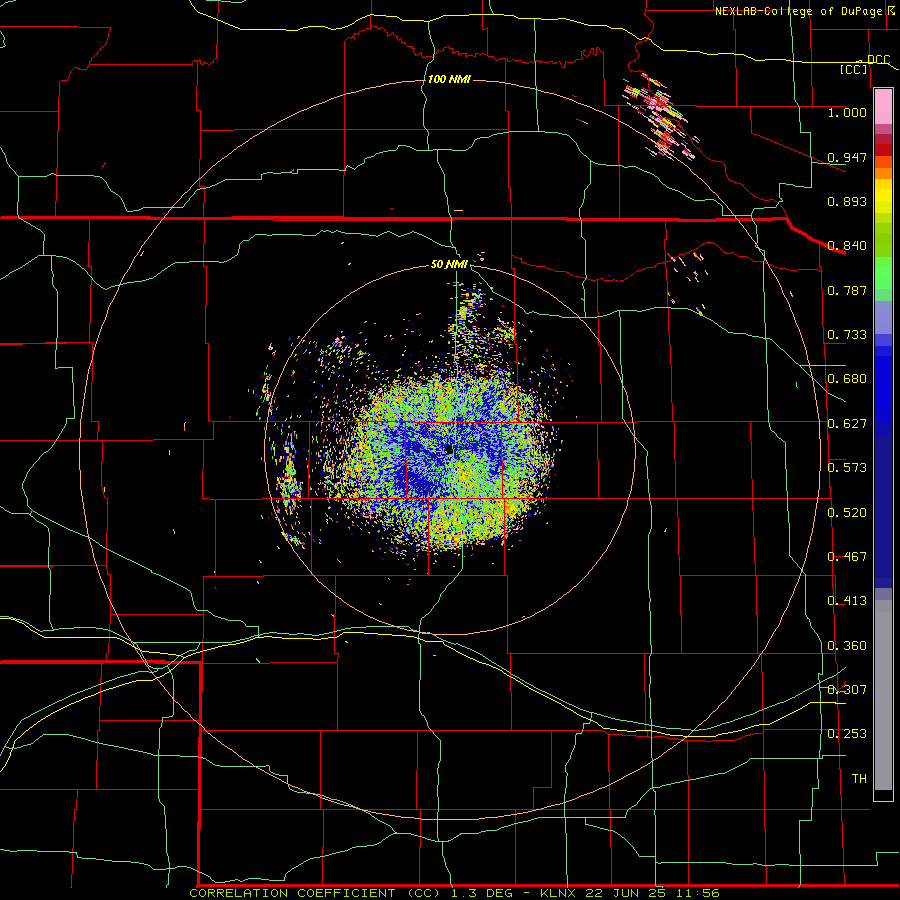Click the 0.573 scale value
The width and height of the screenshot is (900, 900).
[x=847, y=468]
